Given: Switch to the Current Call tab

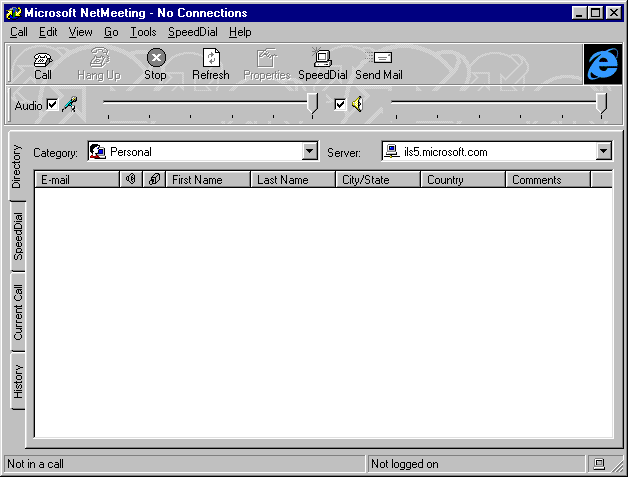Looking at the screenshot, I should 18,312.
